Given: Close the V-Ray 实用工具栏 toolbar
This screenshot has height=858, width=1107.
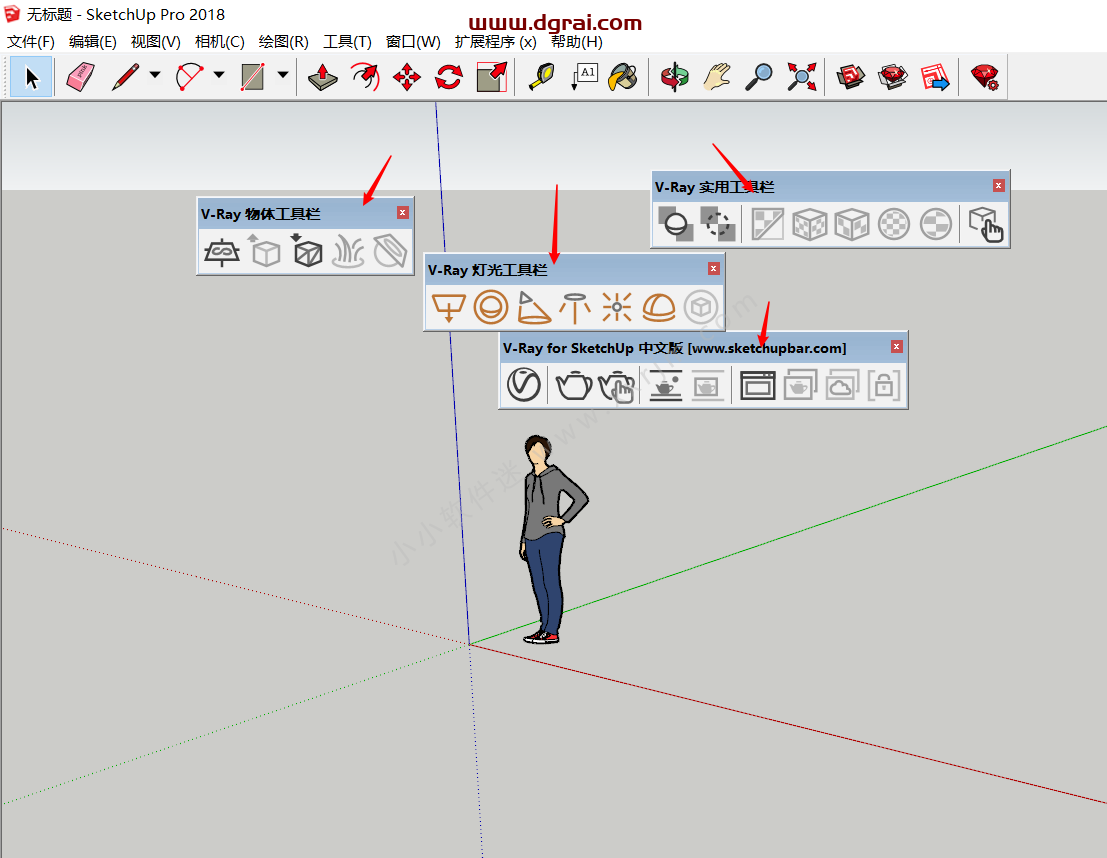Looking at the screenshot, I should click(998, 186).
